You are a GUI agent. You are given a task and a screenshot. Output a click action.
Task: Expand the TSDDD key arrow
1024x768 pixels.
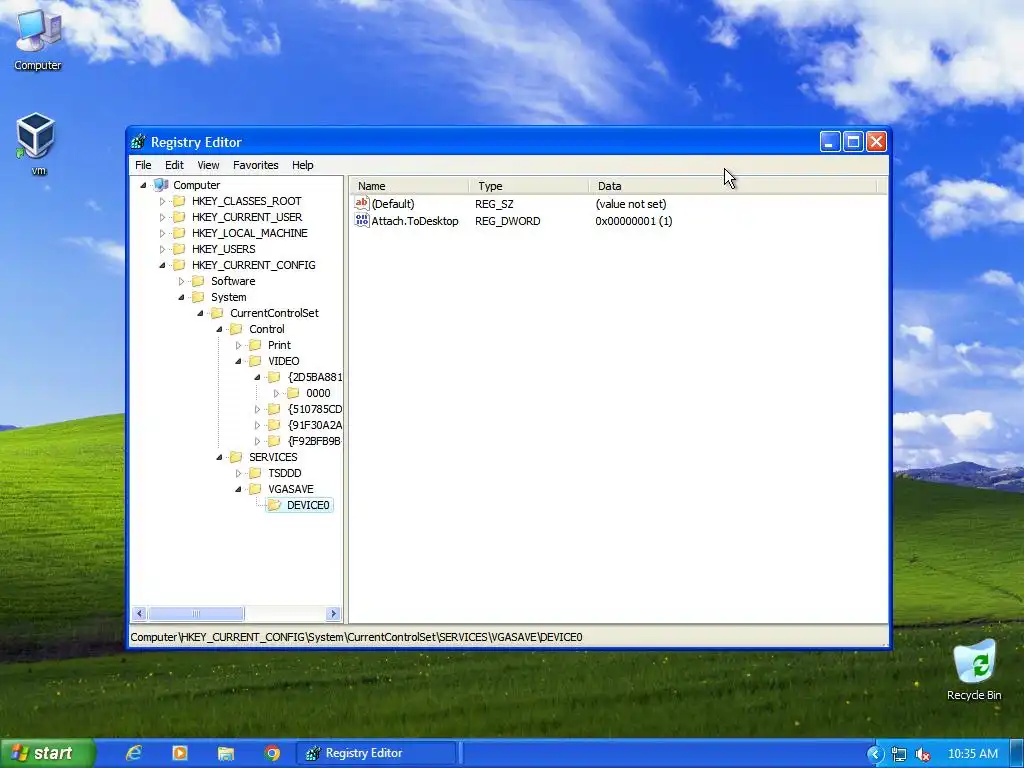pos(238,473)
